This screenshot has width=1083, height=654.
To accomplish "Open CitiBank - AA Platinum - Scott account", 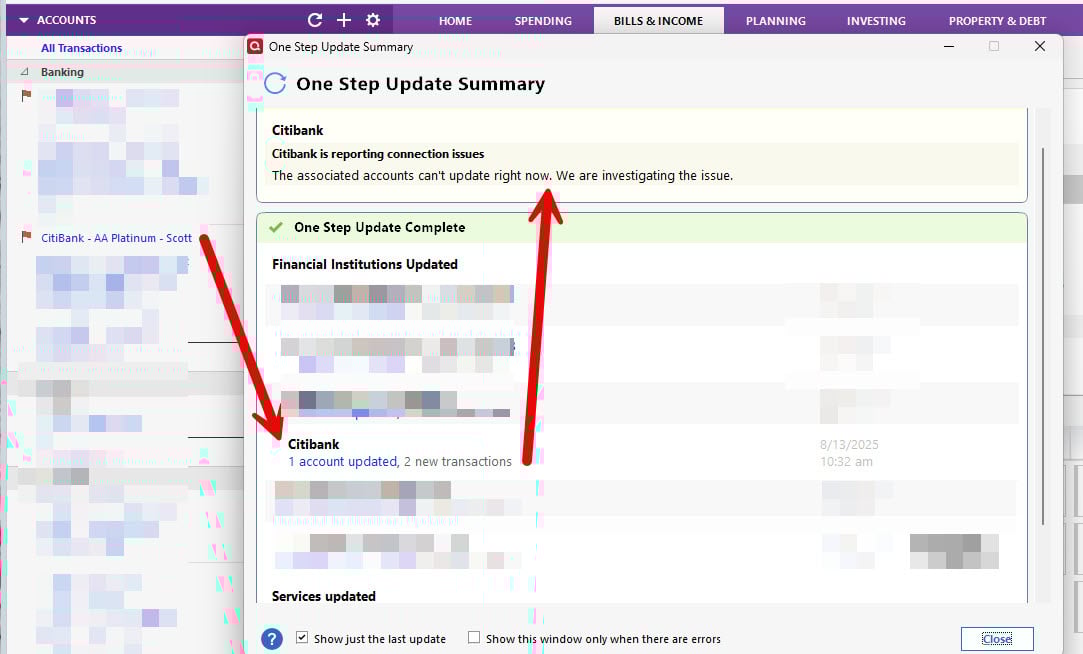I will click(x=116, y=238).
